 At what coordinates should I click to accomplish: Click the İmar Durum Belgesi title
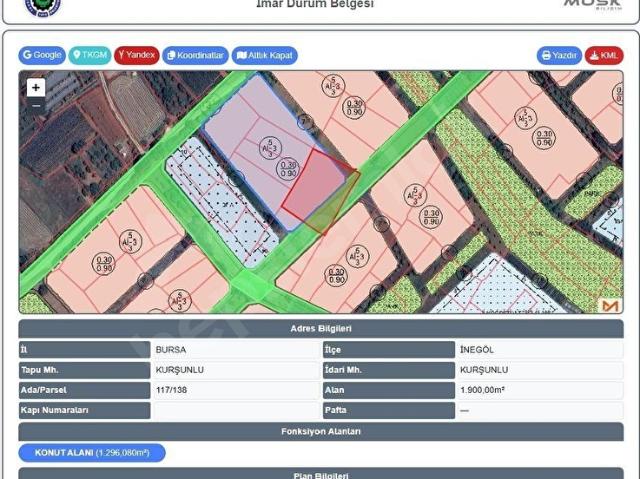pyautogui.click(x=315, y=4)
